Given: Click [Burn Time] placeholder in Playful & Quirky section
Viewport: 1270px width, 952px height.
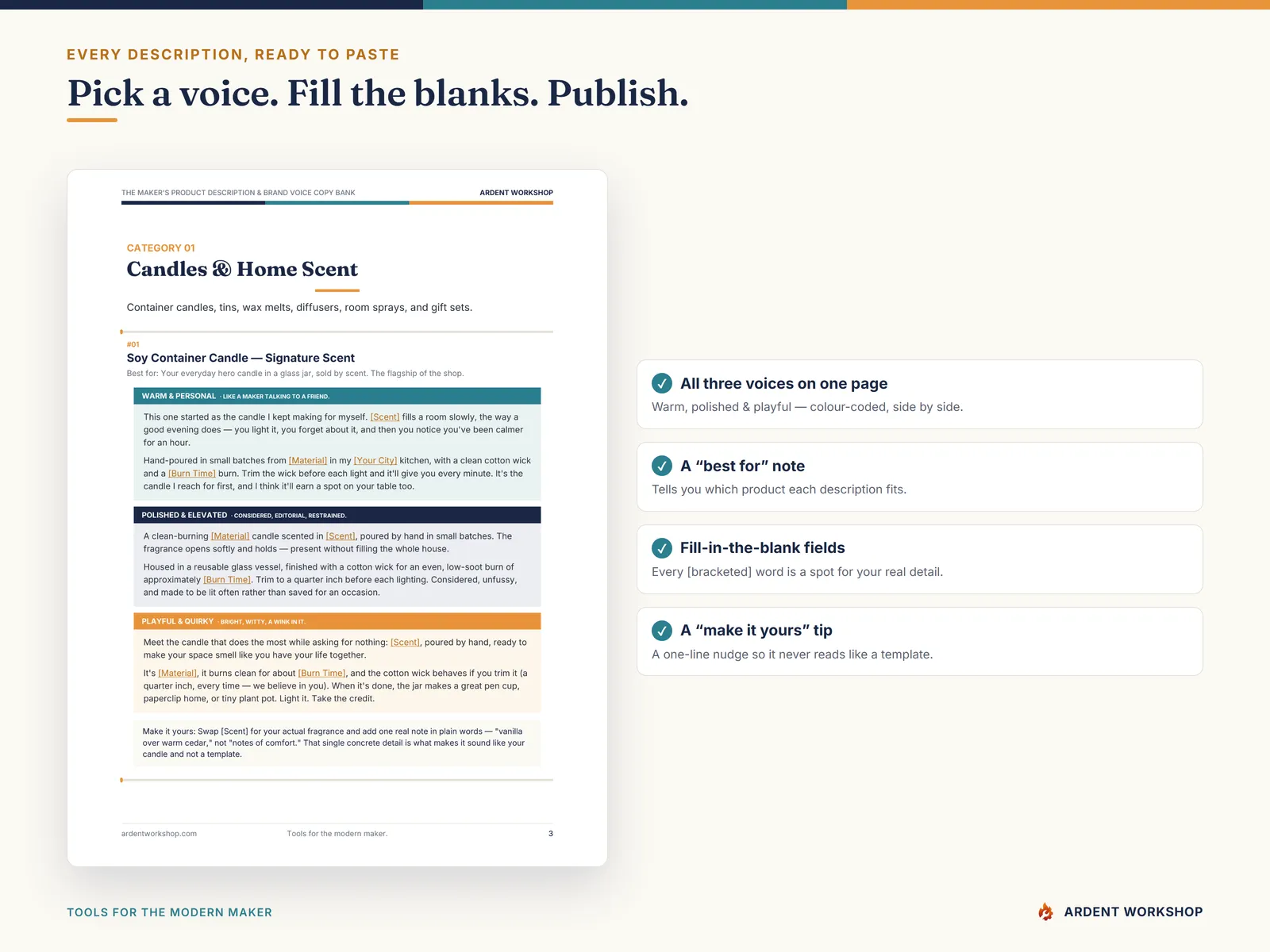Looking at the screenshot, I should point(321,674).
